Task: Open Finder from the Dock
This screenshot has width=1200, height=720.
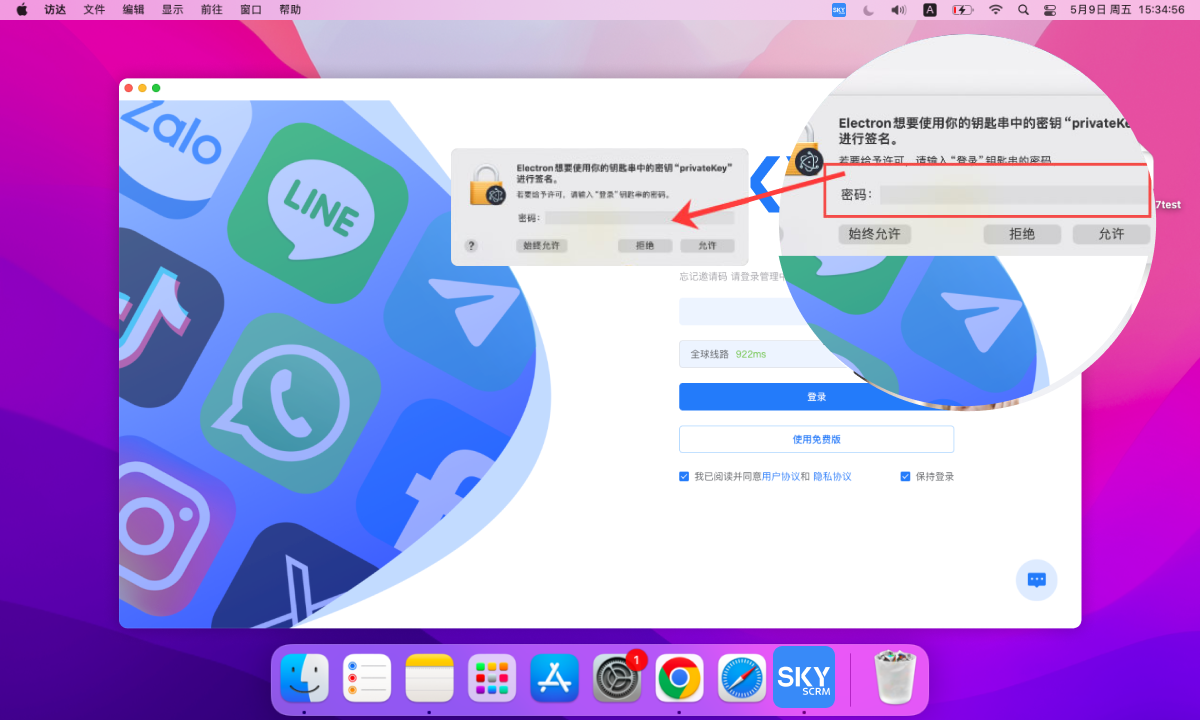Action: point(304,680)
